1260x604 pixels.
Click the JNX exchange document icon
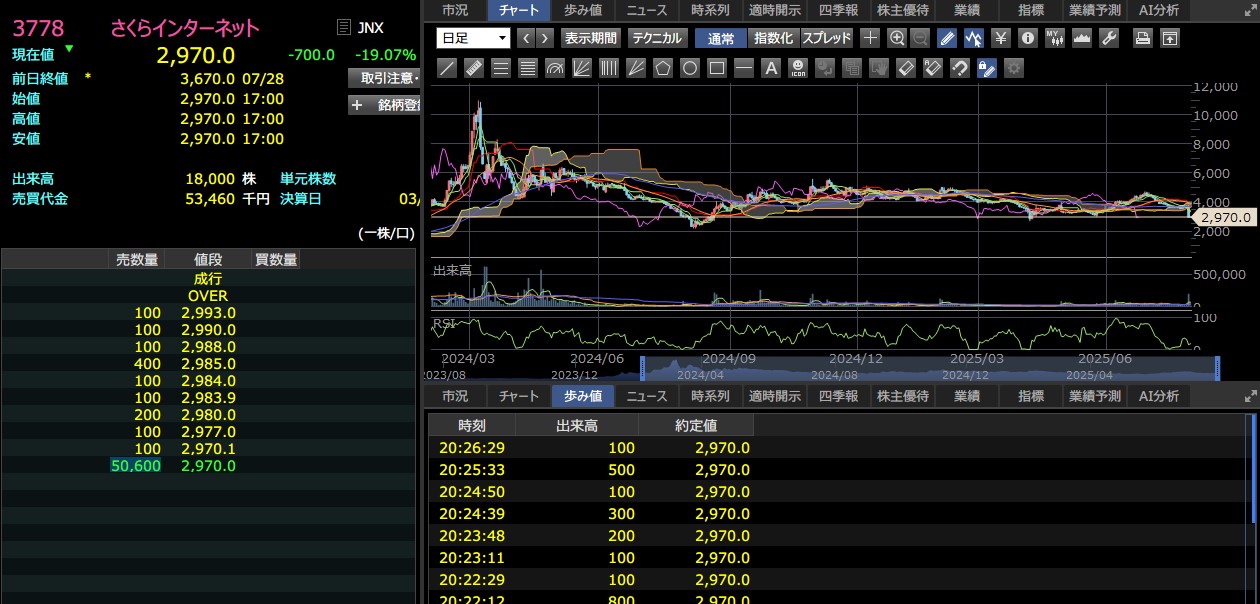coord(344,28)
